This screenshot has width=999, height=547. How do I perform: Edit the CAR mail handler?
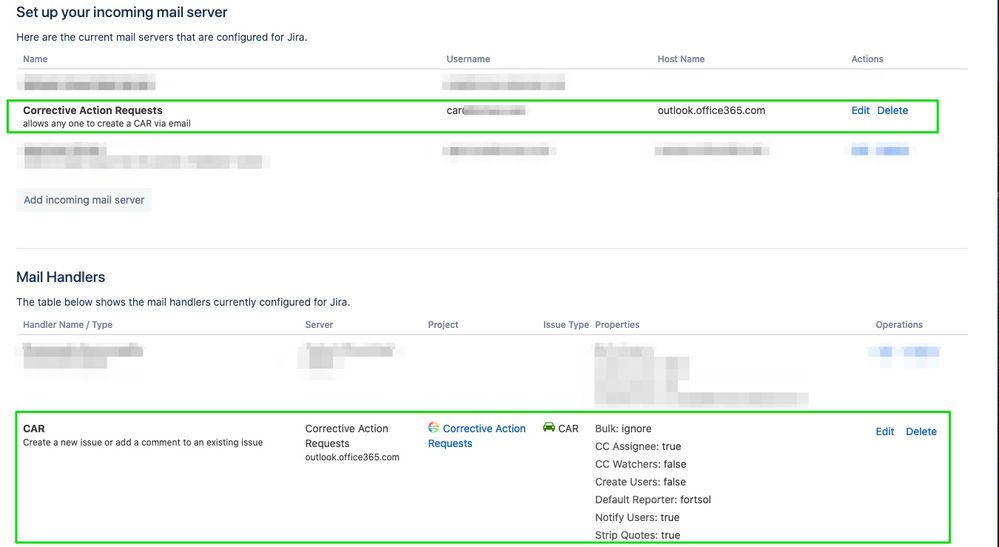coord(884,431)
